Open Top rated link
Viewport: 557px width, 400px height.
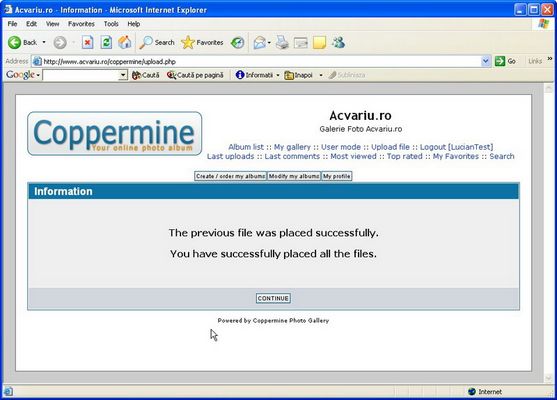coord(405,156)
